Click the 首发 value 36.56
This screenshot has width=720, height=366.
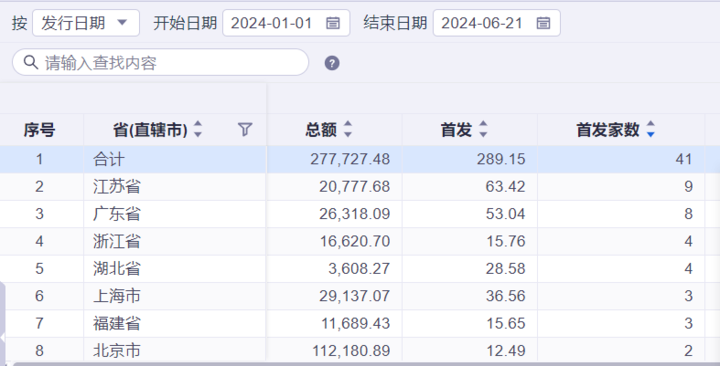click(x=505, y=296)
